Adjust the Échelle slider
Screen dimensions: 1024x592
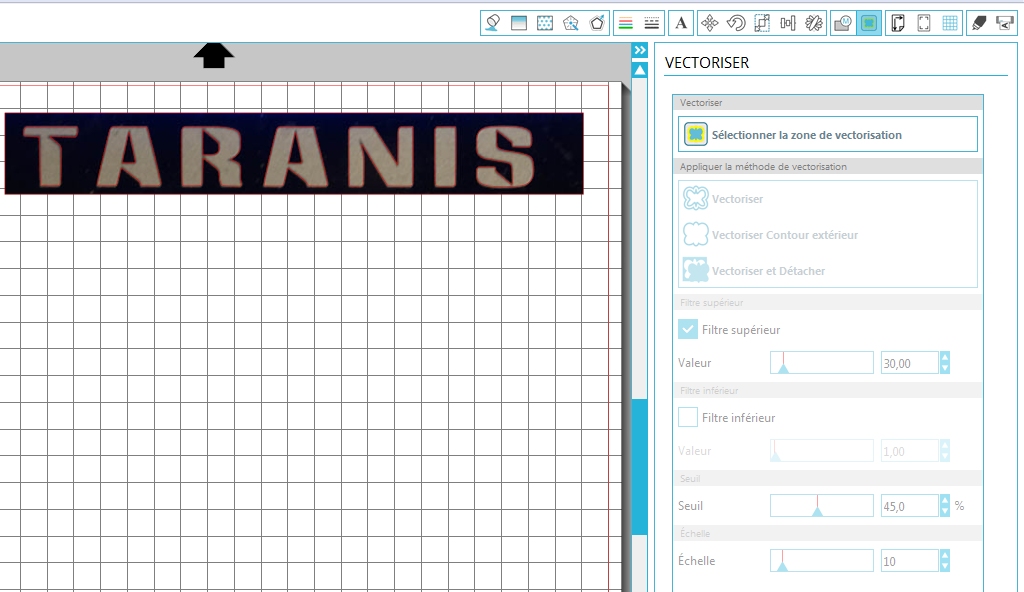(822, 561)
